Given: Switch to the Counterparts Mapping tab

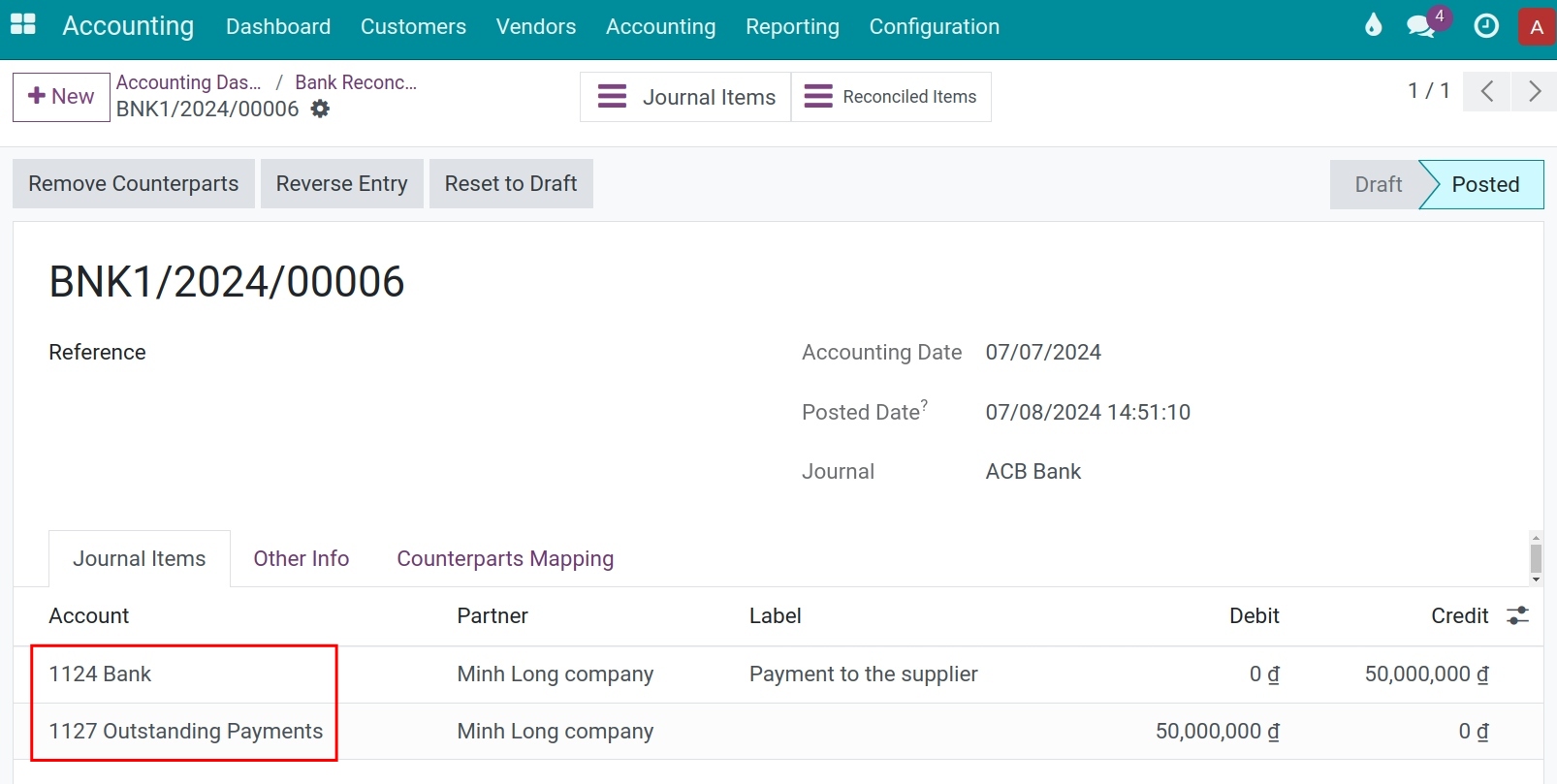Looking at the screenshot, I should [x=505, y=558].
